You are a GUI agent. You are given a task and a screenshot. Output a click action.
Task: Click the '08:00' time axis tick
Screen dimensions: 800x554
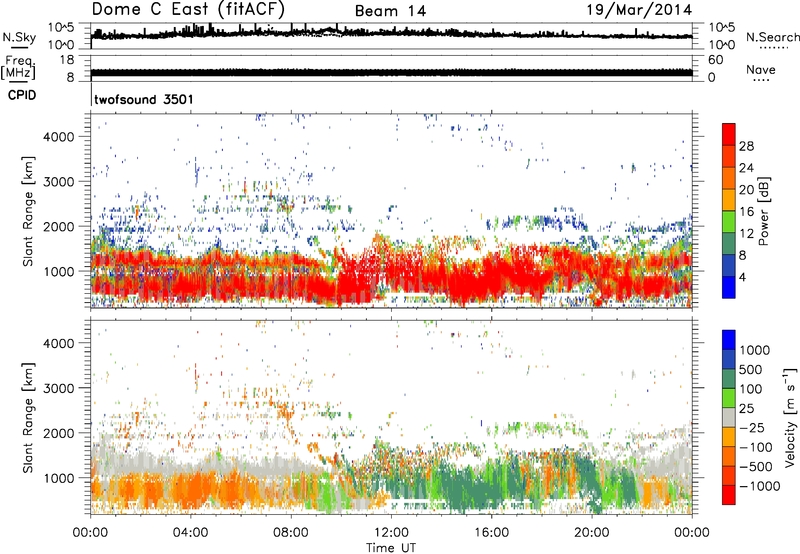[291, 533]
